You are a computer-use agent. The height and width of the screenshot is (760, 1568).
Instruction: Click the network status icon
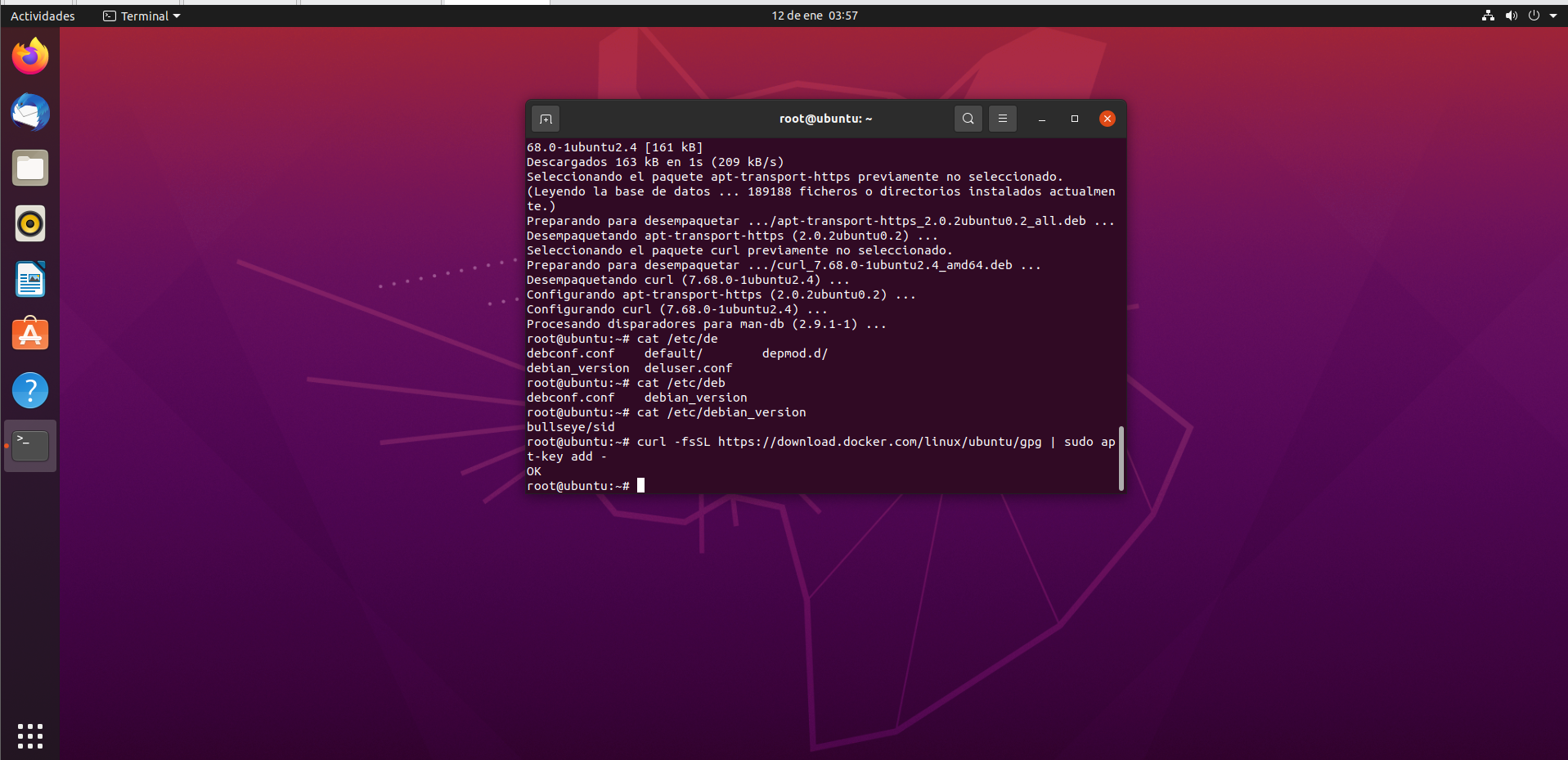pos(1488,16)
